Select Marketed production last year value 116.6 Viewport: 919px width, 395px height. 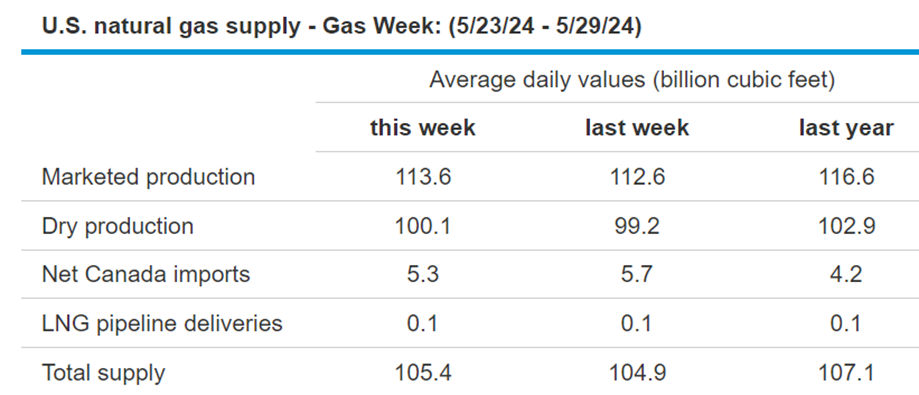click(x=846, y=176)
